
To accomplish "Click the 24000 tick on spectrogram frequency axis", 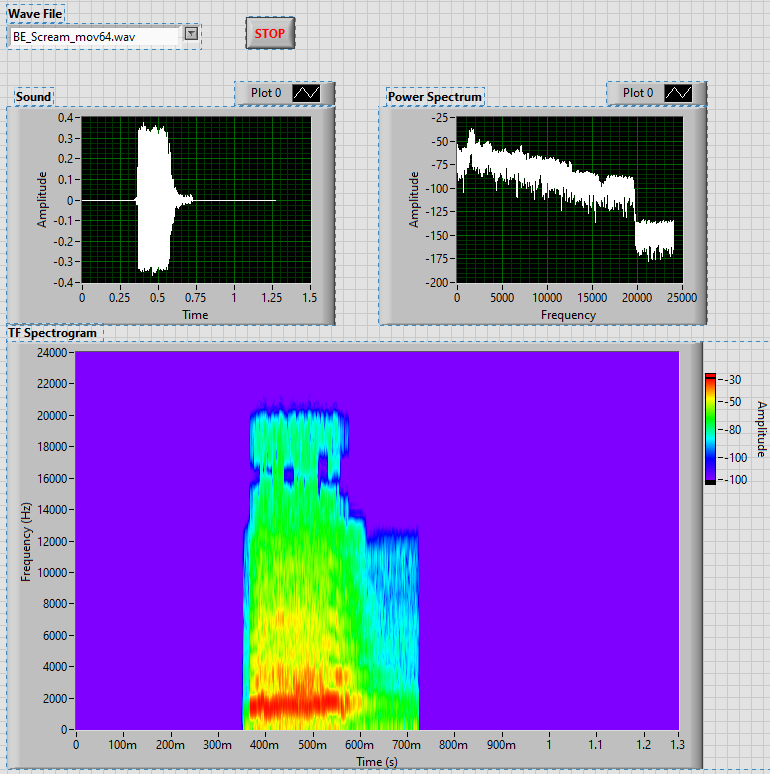I will point(50,353).
